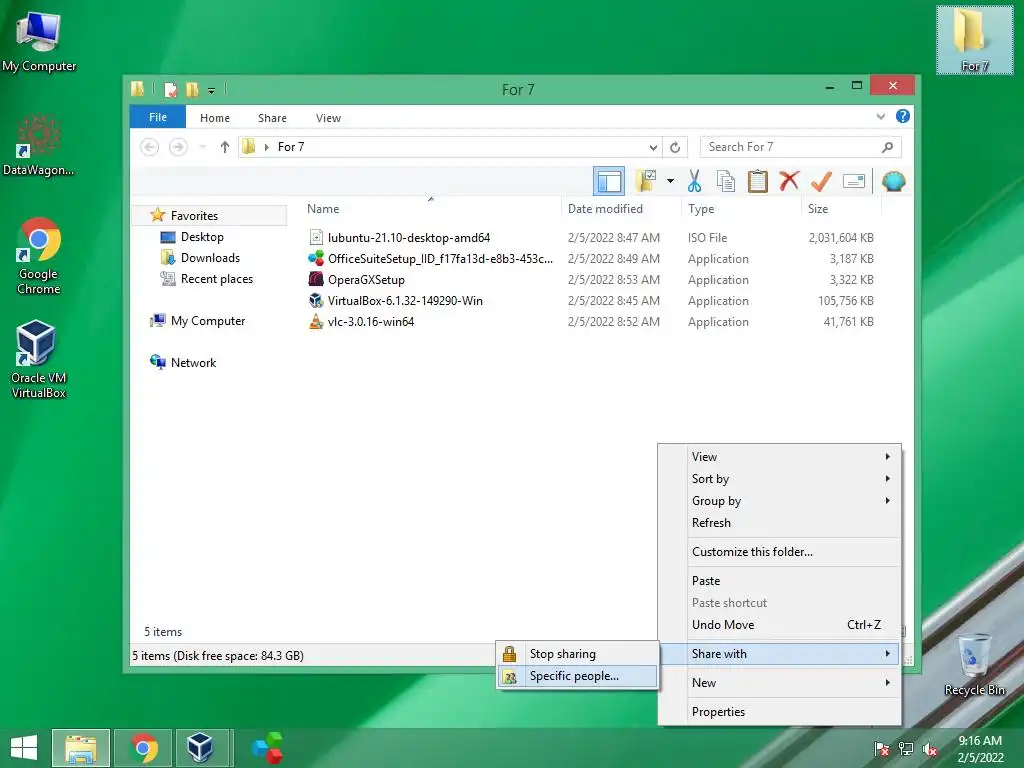Open the View submenu in context menu
This screenshot has height=768, width=1024.
[x=780, y=456]
